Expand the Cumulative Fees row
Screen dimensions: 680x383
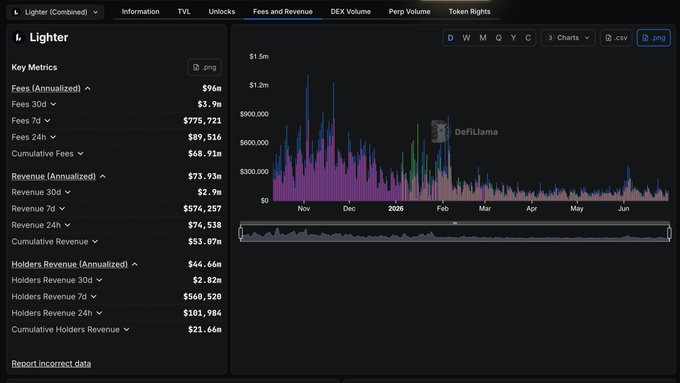click(x=81, y=154)
